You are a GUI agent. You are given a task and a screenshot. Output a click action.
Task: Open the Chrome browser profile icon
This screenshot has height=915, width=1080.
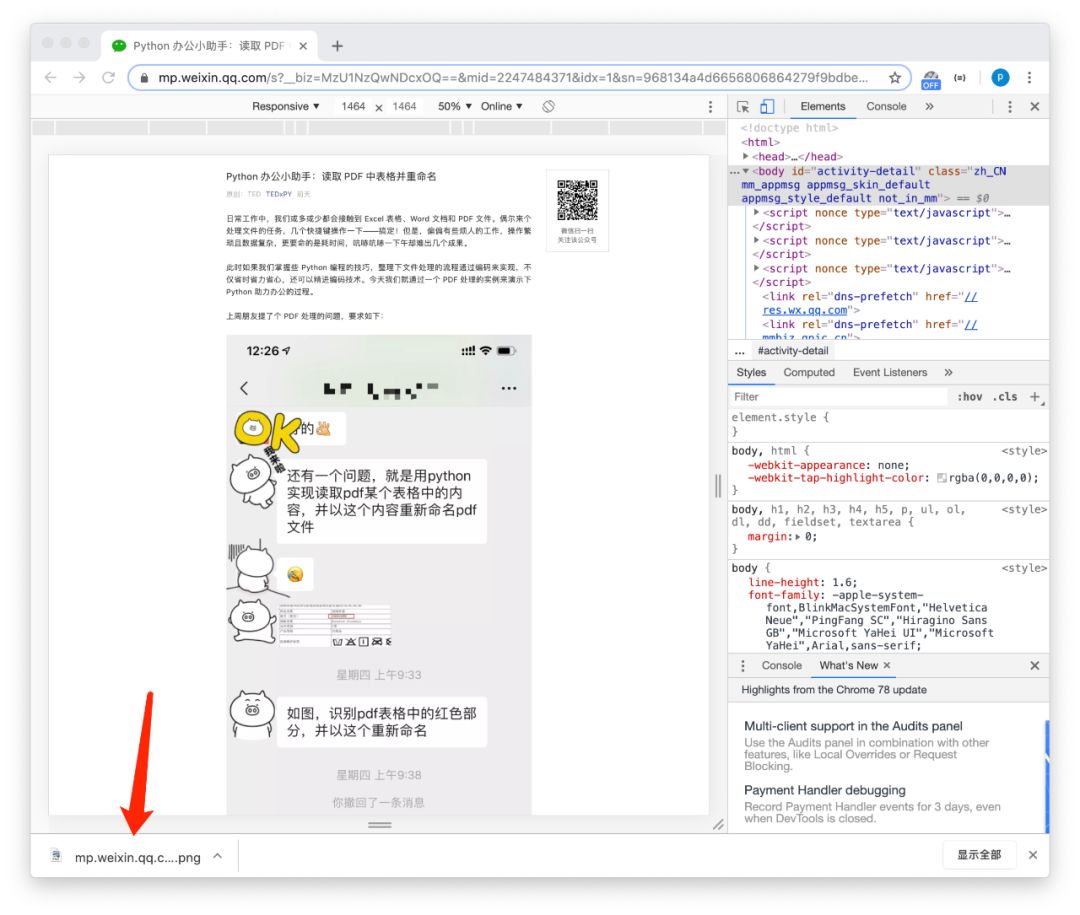(1001, 77)
